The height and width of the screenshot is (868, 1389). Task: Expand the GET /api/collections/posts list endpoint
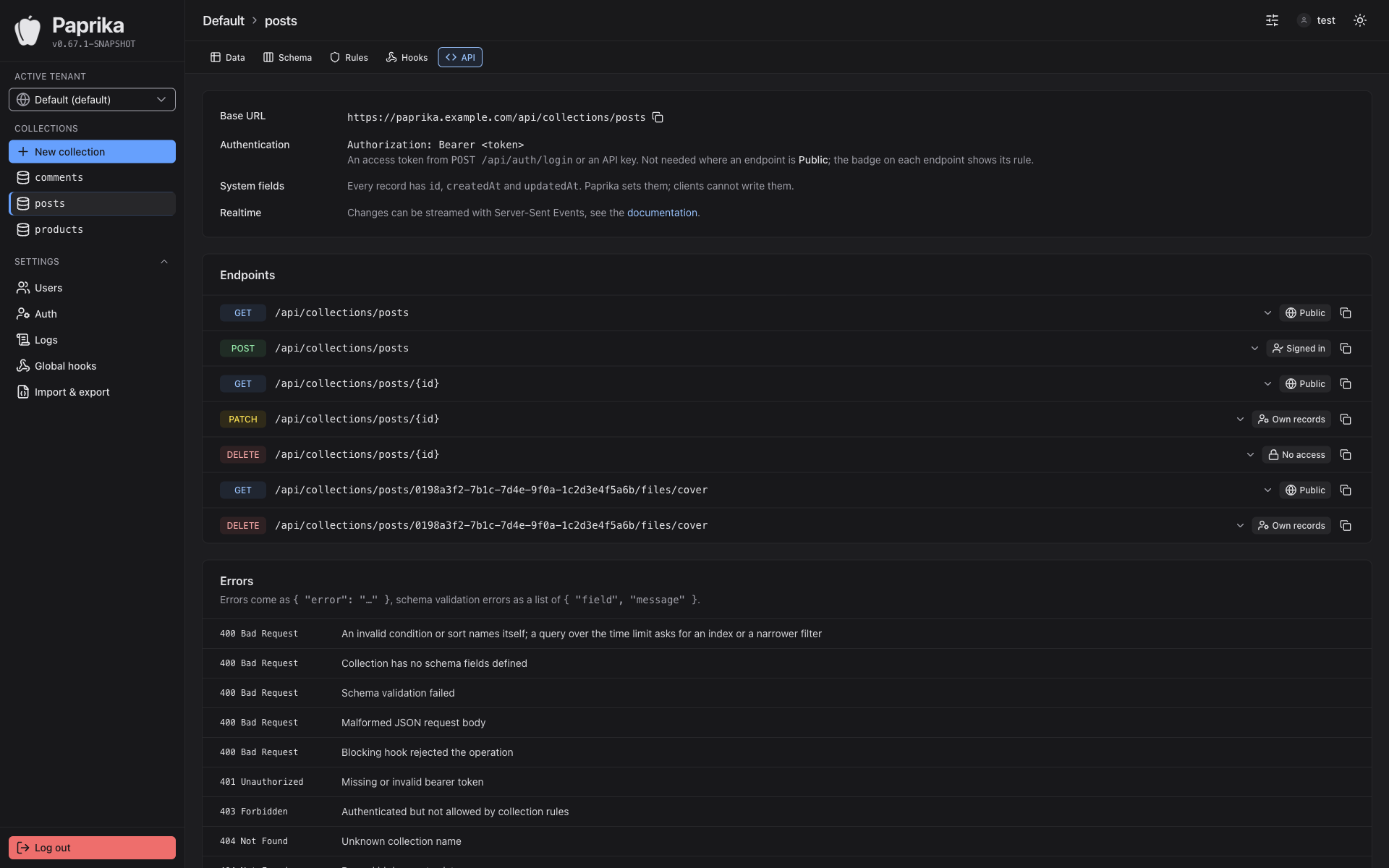click(x=1267, y=313)
